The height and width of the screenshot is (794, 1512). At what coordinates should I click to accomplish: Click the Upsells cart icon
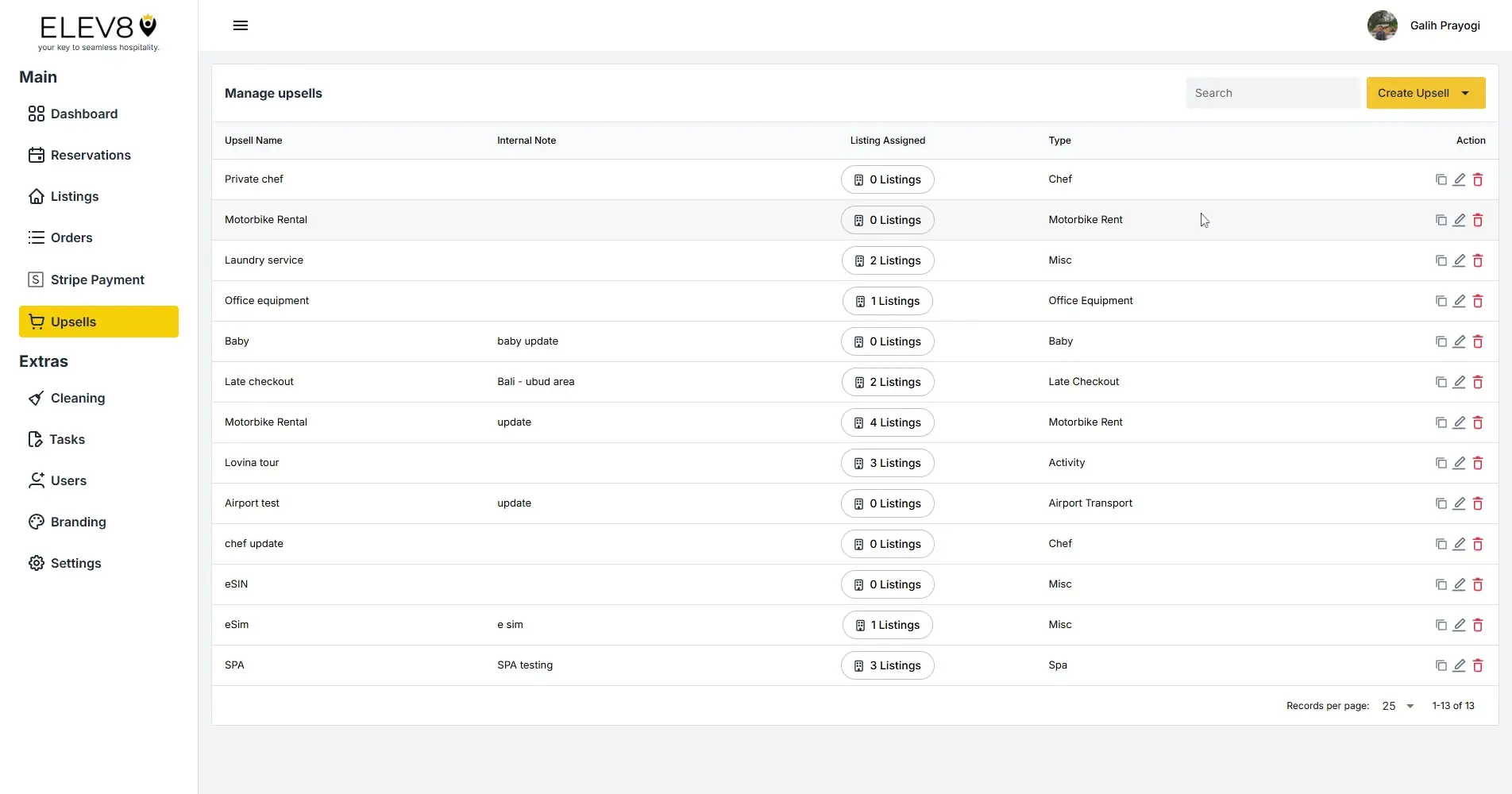(37, 321)
